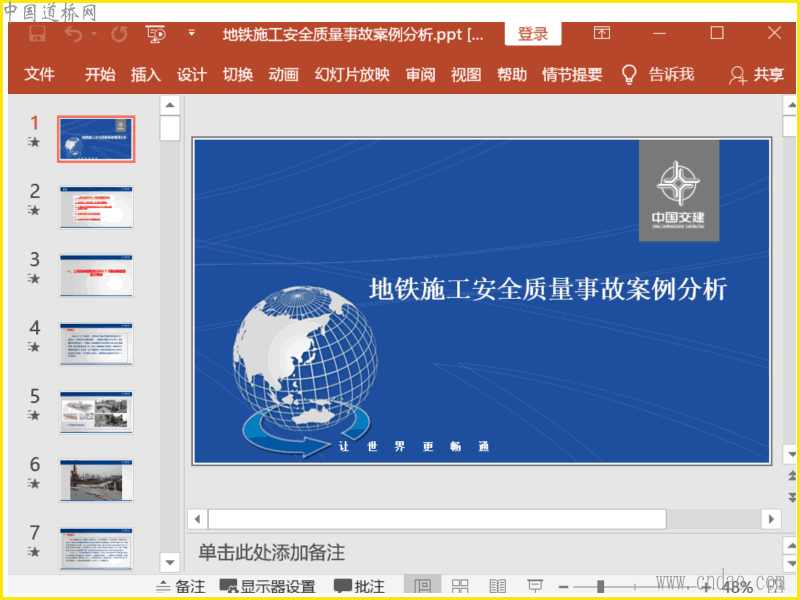The image size is (800, 600).
Task: Switch to Normal view icon
Action: pos(422,587)
